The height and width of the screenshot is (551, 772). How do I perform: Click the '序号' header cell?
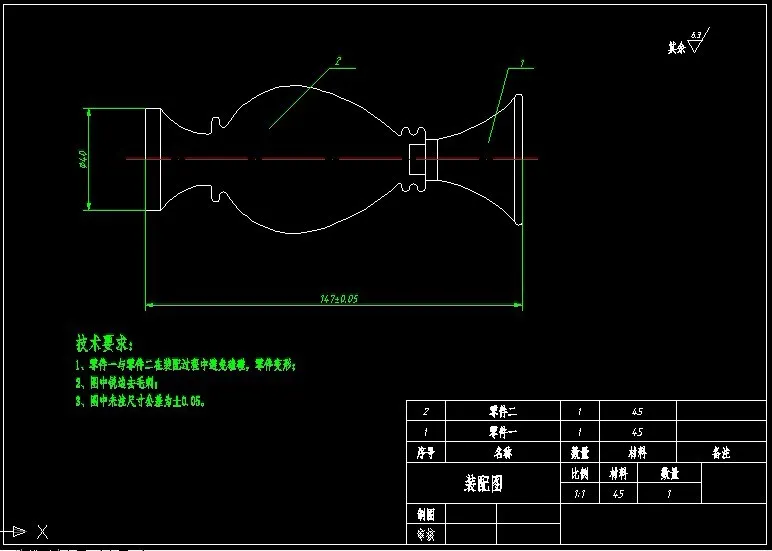(426, 452)
